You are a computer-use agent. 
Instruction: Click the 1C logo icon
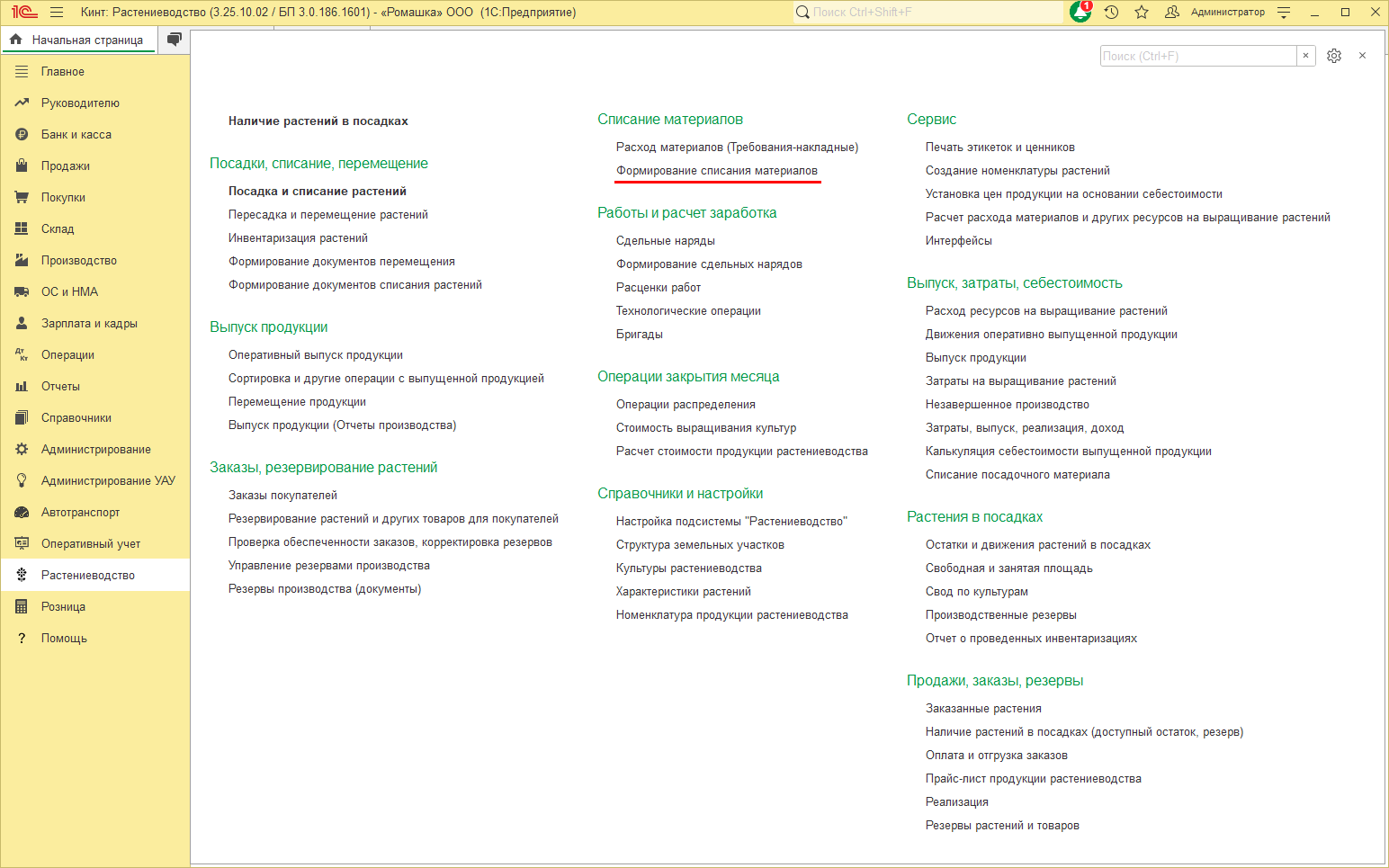24,12
